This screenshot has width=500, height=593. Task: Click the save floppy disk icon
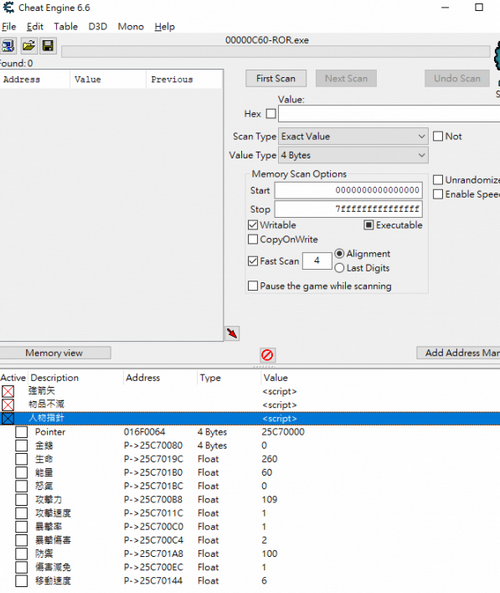coord(48,46)
